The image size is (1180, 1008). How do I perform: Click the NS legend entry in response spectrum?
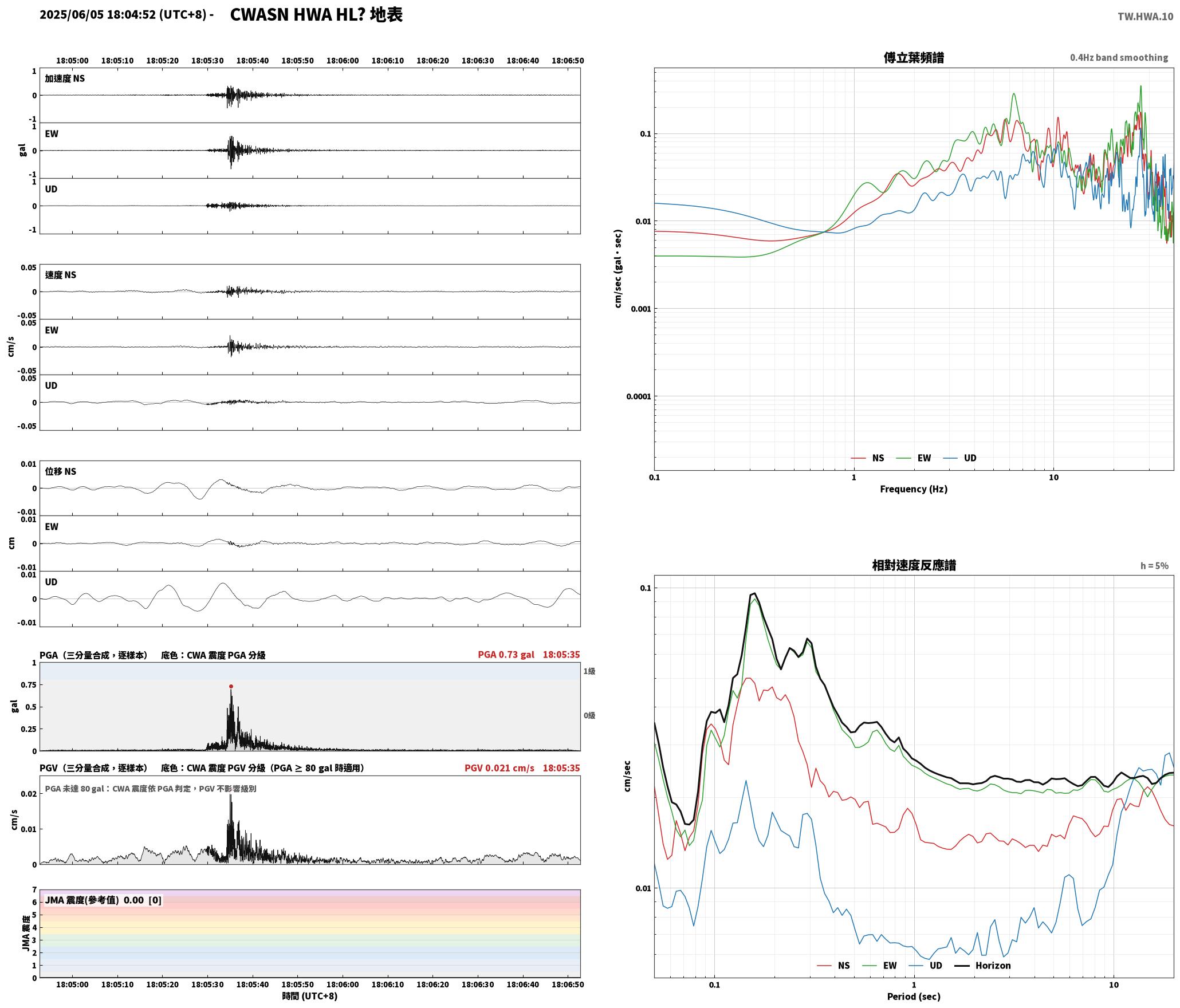point(833,966)
